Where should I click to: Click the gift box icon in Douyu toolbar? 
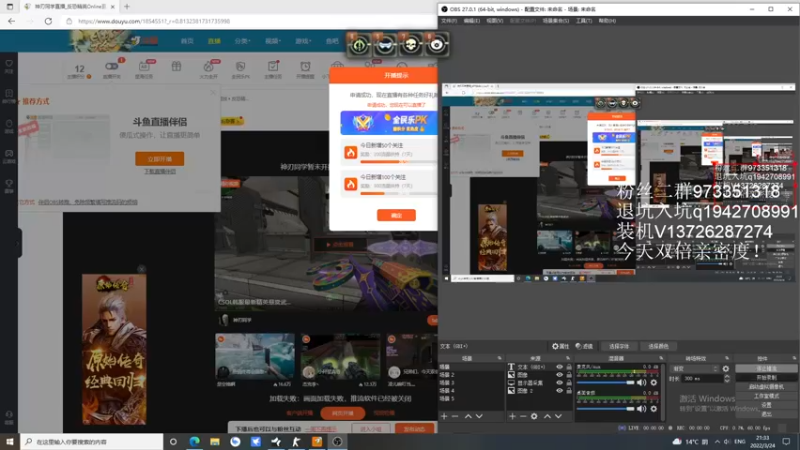[176, 66]
